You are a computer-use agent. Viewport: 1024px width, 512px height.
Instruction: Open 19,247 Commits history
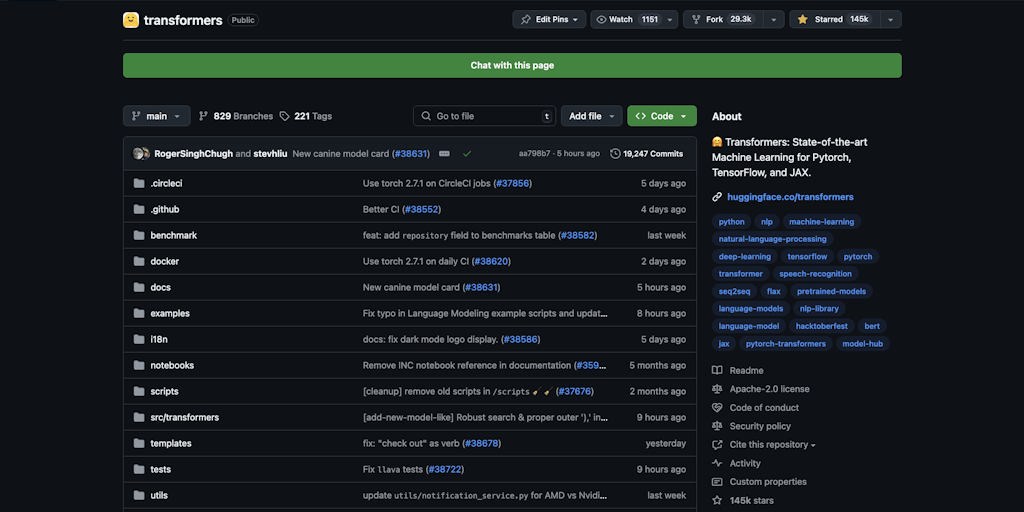[x=647, y=154]
